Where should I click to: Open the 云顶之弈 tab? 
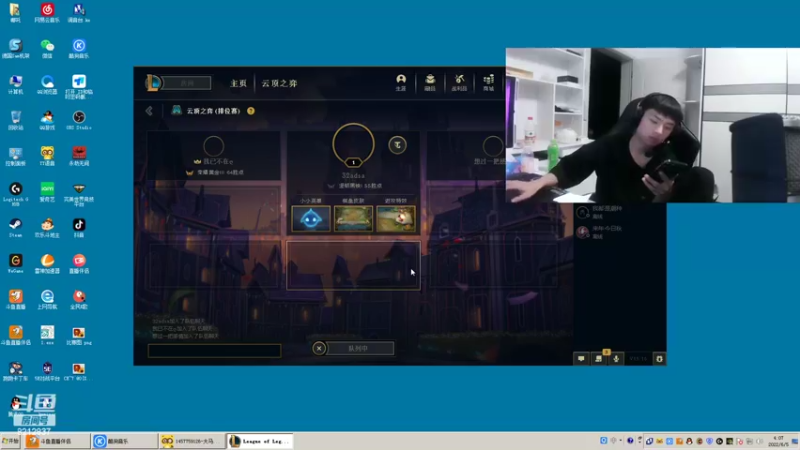pyautogui.click(x=279, y=83)
